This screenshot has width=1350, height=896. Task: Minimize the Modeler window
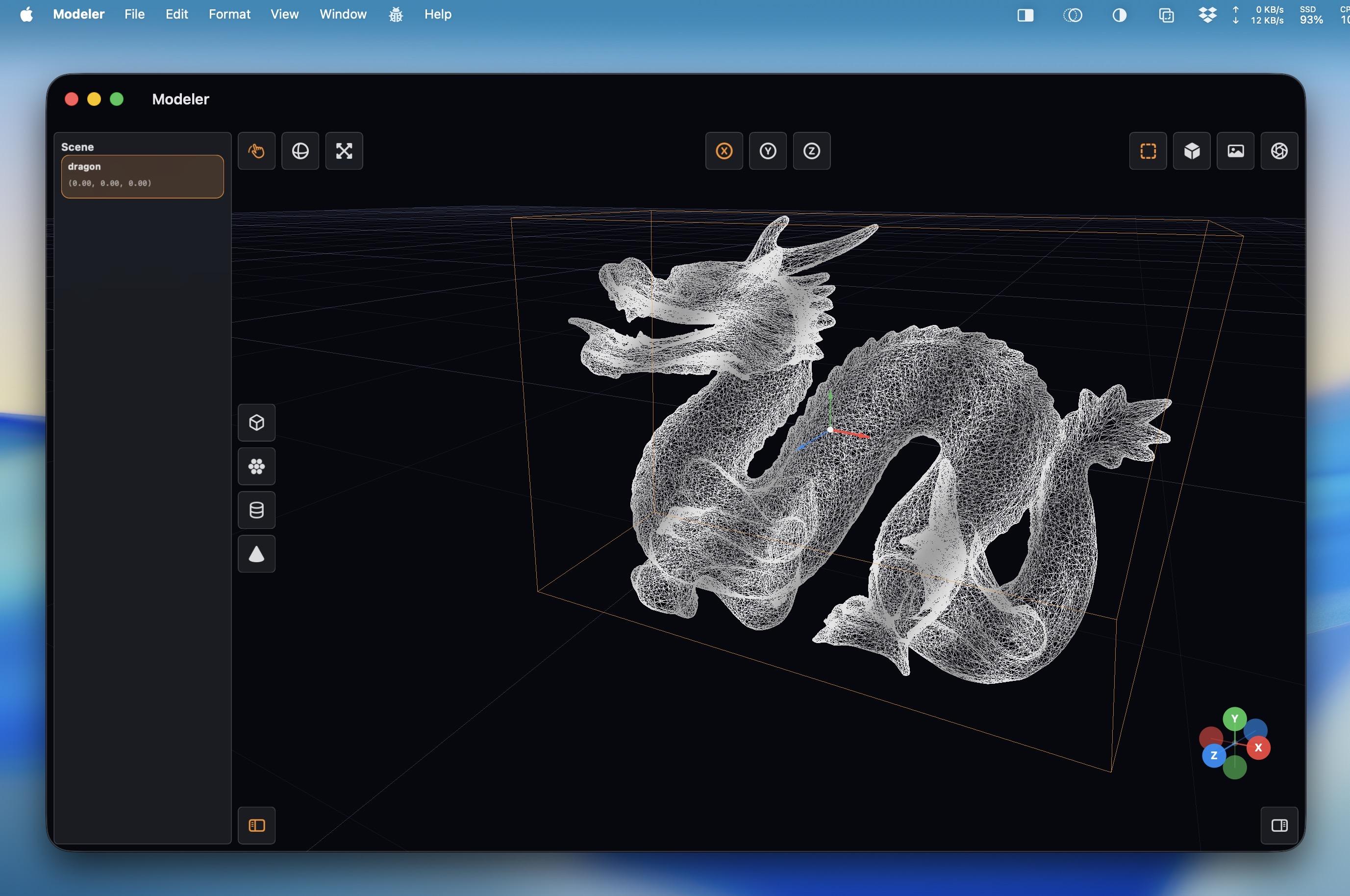(94, 100)
